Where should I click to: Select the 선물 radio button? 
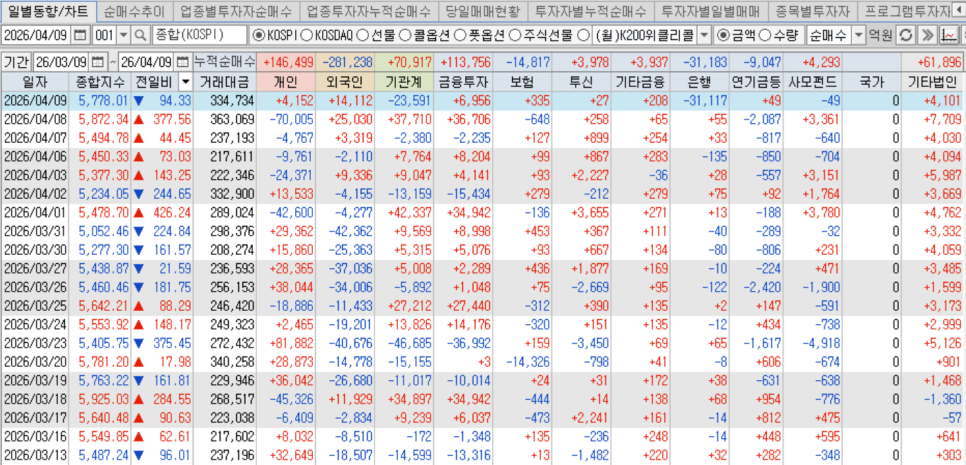[363, 35]
